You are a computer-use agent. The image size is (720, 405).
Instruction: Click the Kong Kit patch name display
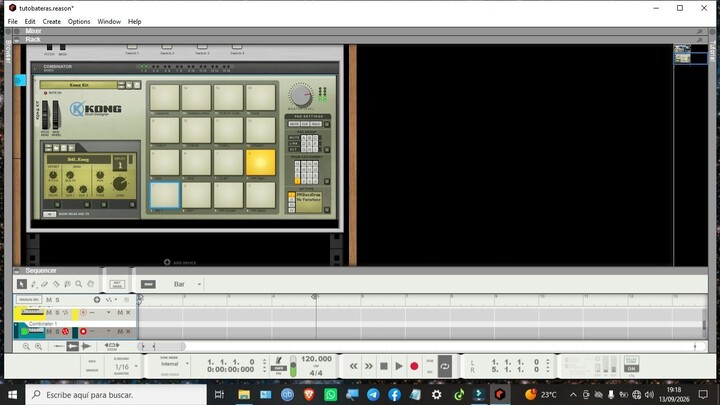(x=78, y=85)
